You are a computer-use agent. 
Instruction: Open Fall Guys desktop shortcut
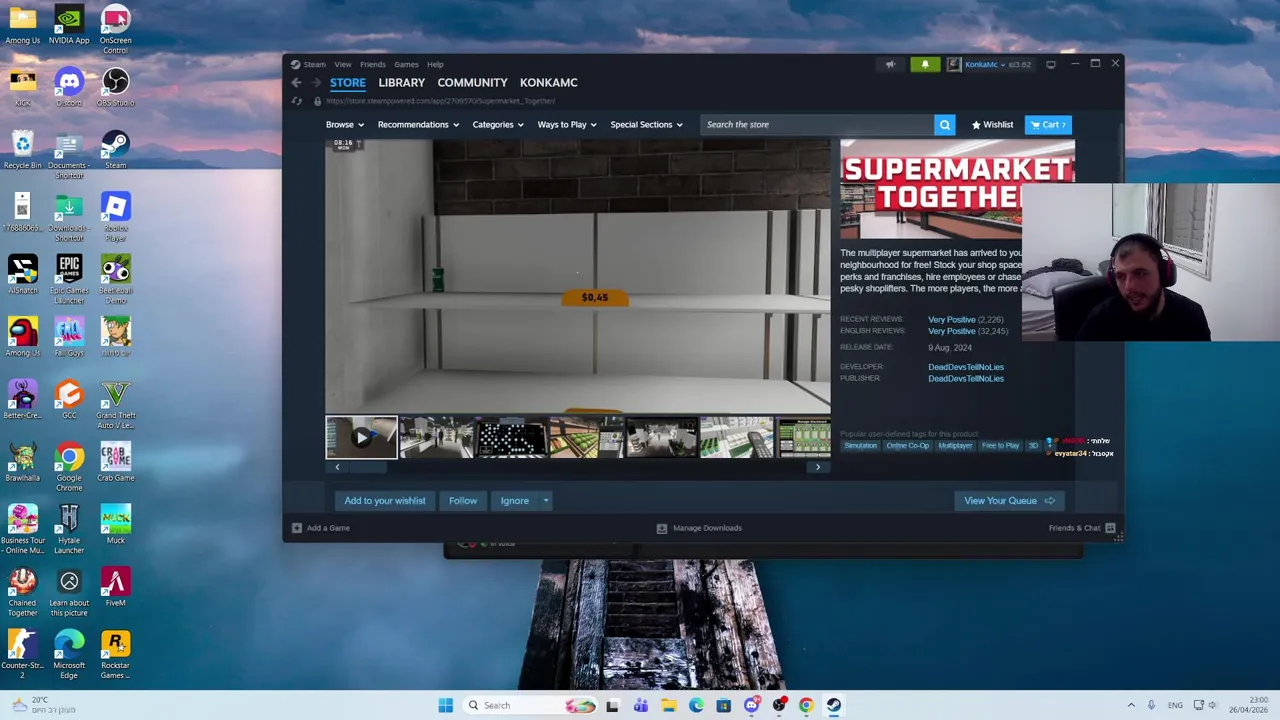tap(69, 336)
